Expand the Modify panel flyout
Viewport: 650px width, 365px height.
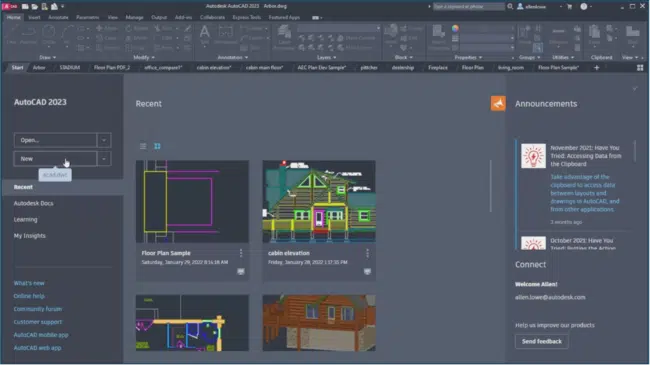point(144,57)
